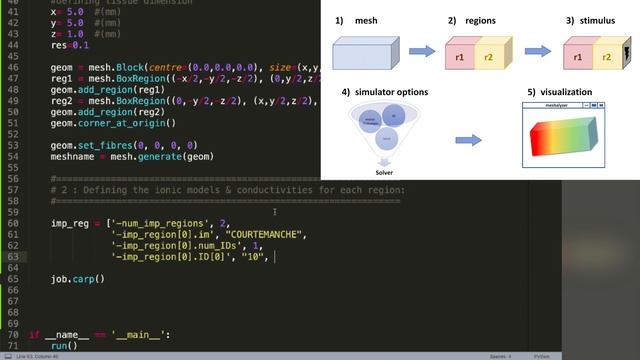Screen dimensions: 640x360
Task: Click '-imp_region[0].num_IDs' string
Action: 176,246
